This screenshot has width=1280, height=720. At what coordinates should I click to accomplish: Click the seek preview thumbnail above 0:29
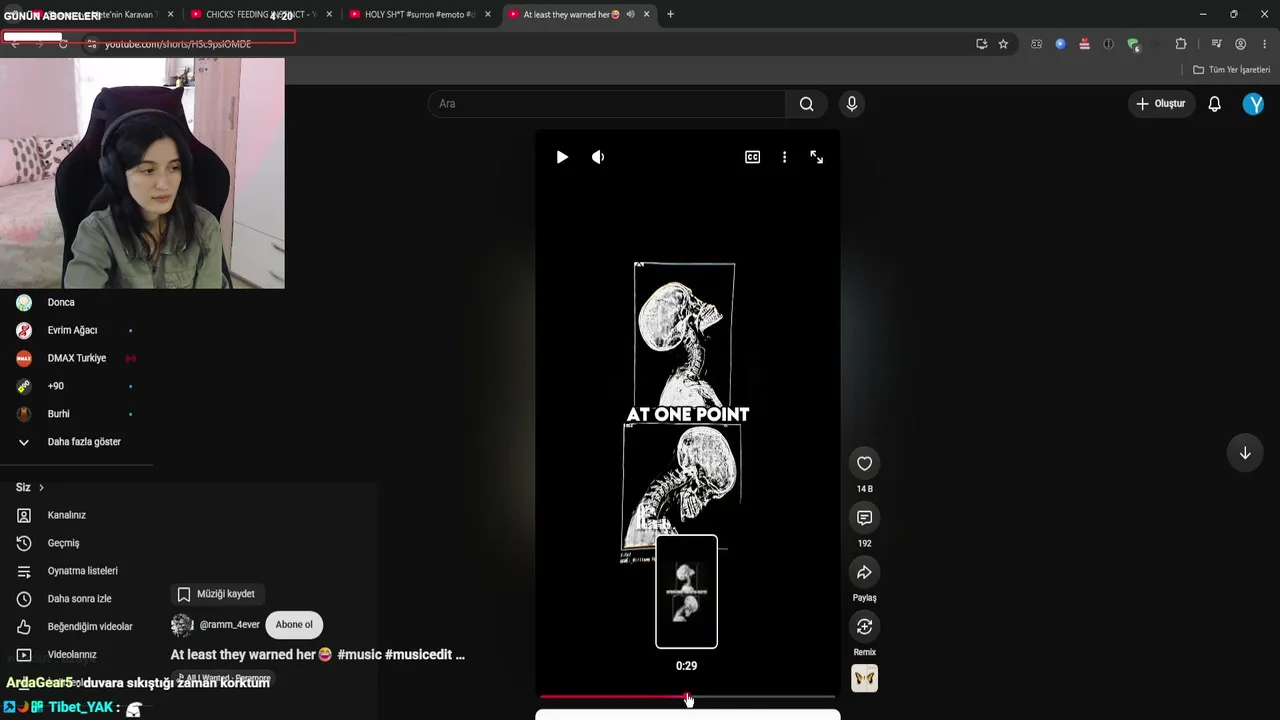[x=686, y=592]
